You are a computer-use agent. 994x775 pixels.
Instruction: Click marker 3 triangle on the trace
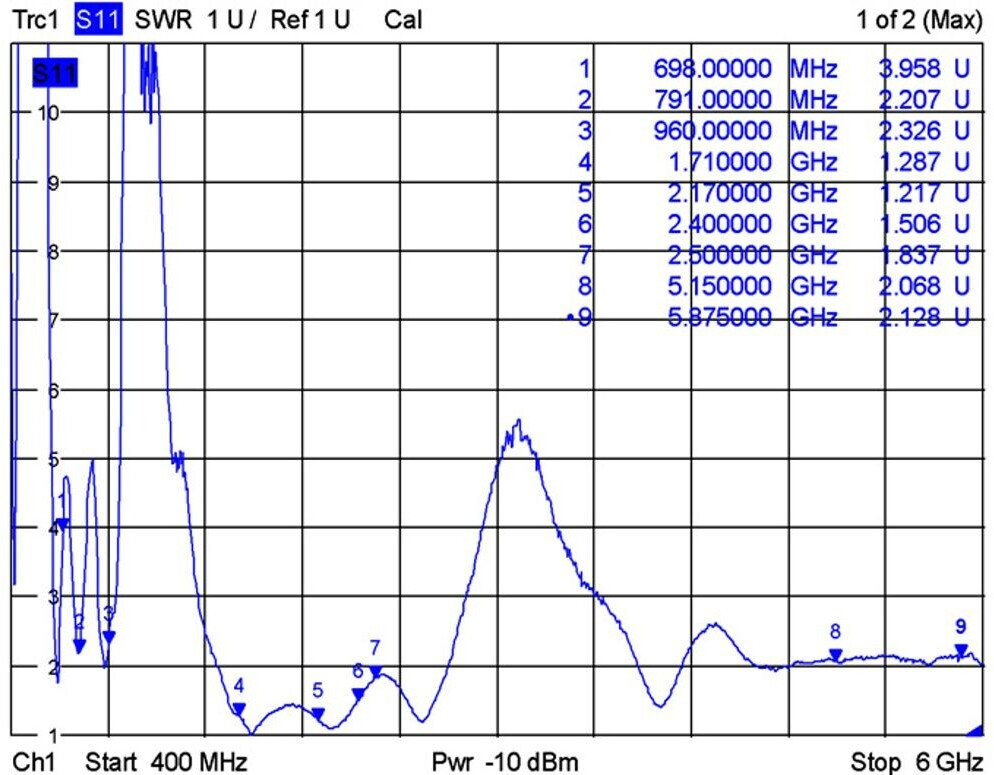(x=109, y=637)
